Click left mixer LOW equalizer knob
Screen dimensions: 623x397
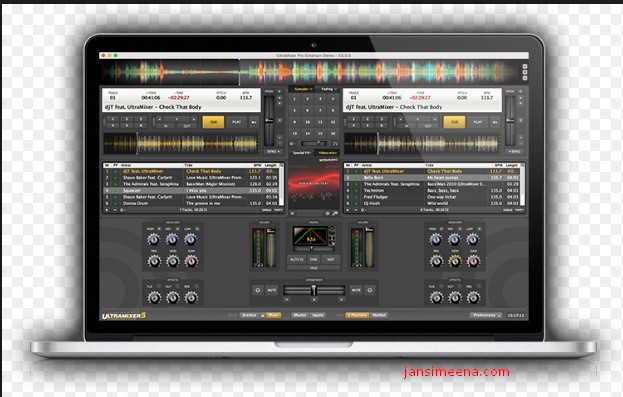(190, 239)
